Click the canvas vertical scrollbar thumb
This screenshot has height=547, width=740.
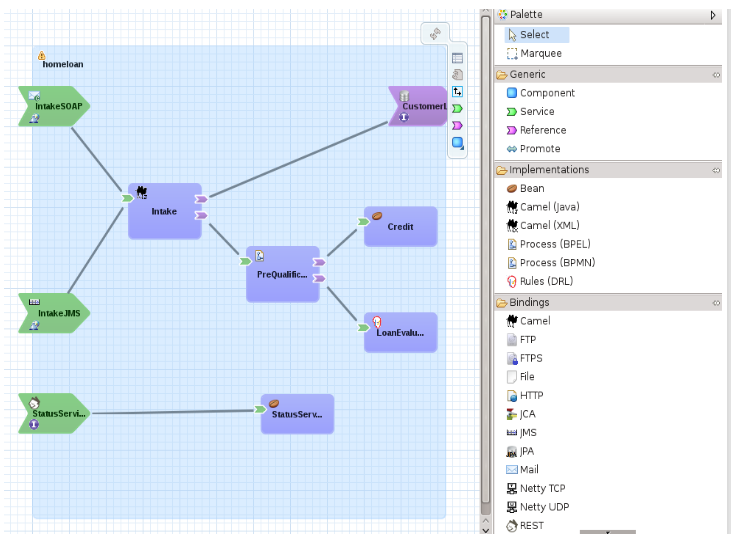coord(485,260)
